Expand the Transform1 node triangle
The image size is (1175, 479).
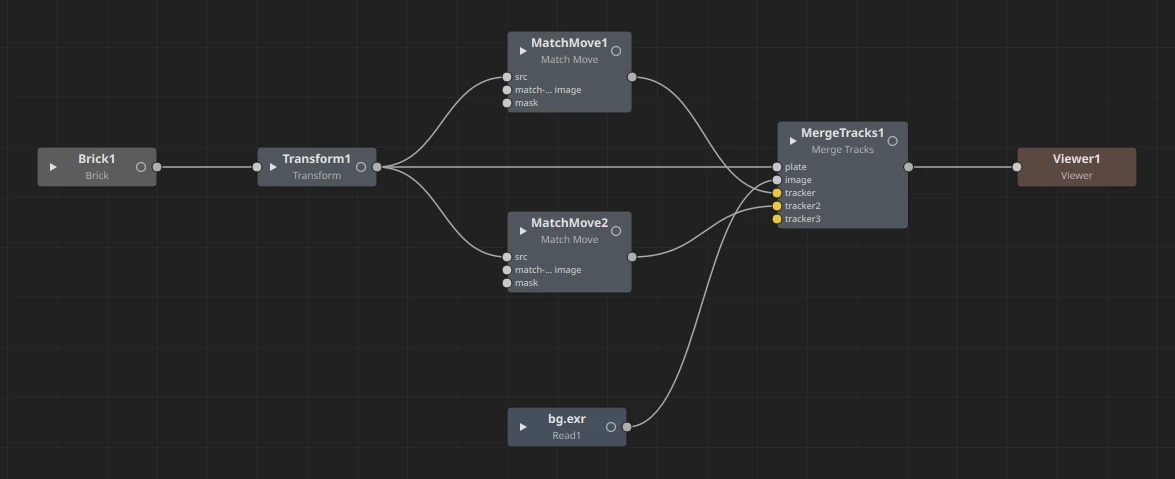(x=273, y=167)
